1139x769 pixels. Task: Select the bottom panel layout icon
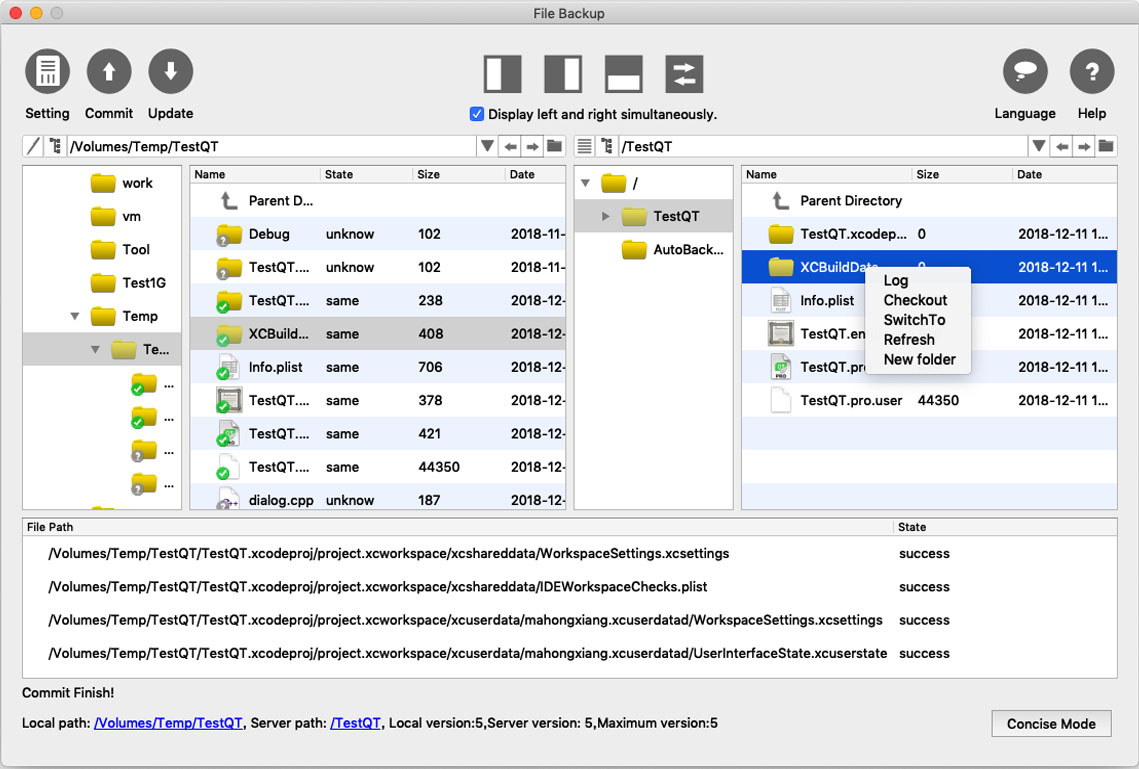(623, 73)
